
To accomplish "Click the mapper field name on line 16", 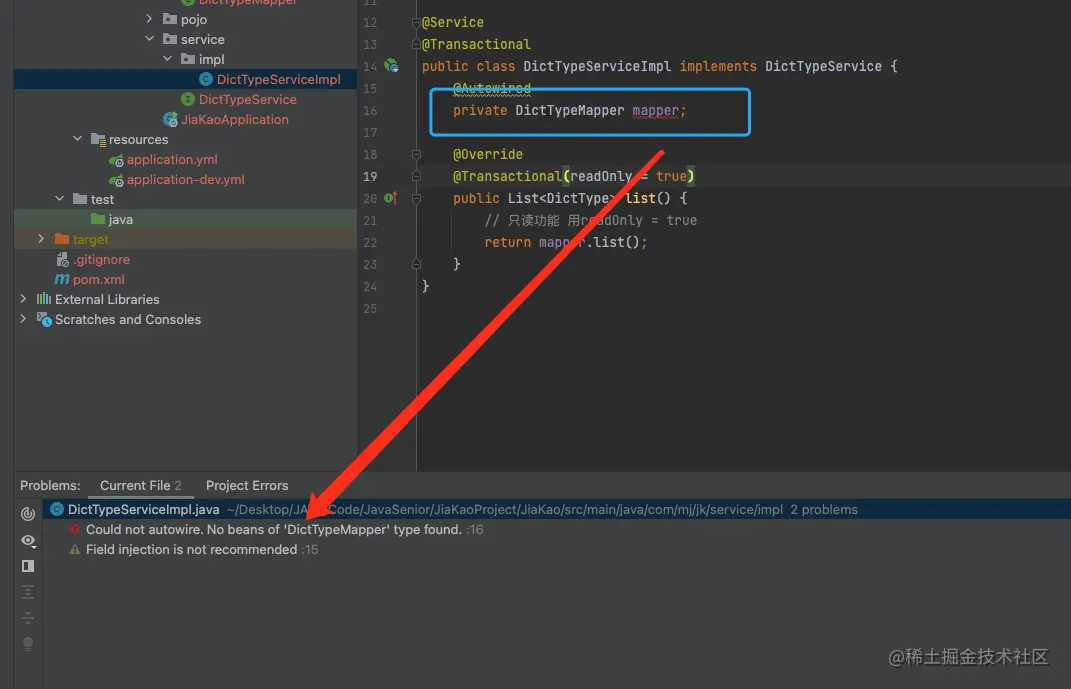I will pos(654,111).
